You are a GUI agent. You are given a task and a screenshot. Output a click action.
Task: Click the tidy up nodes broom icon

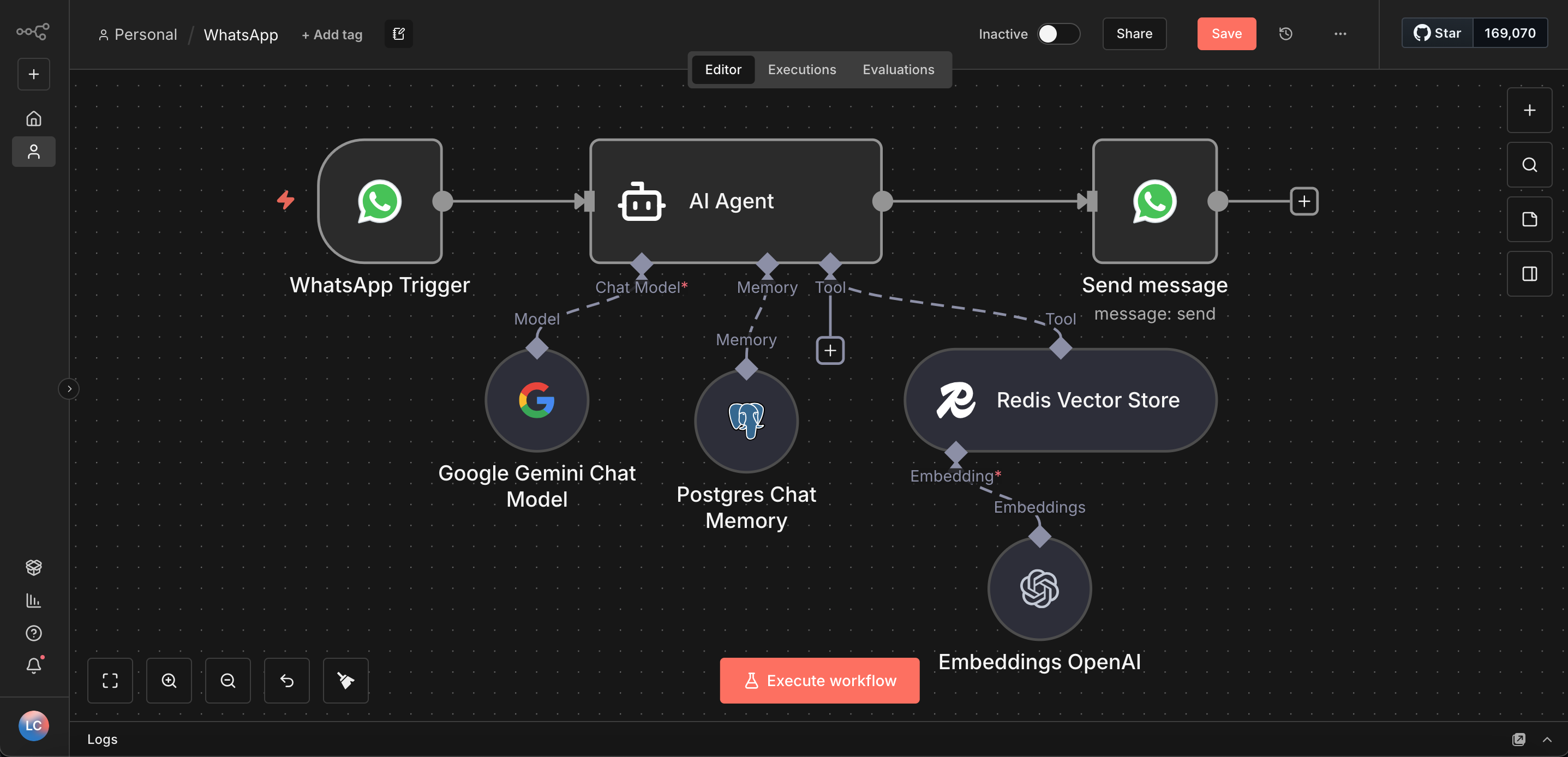[x=345, y=680]
